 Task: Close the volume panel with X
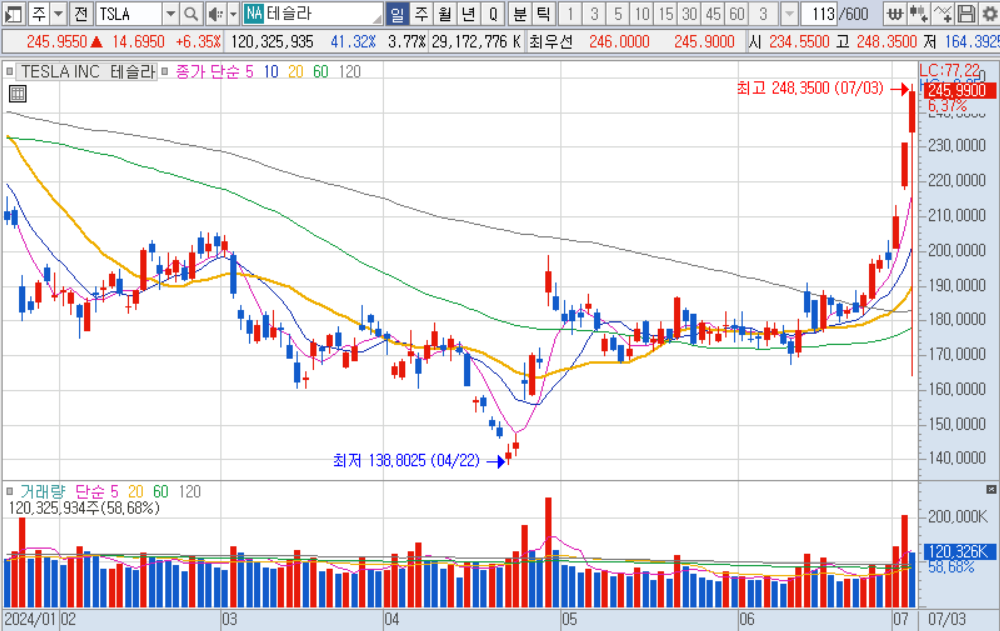pyautogui.click(x=990, y=489)
